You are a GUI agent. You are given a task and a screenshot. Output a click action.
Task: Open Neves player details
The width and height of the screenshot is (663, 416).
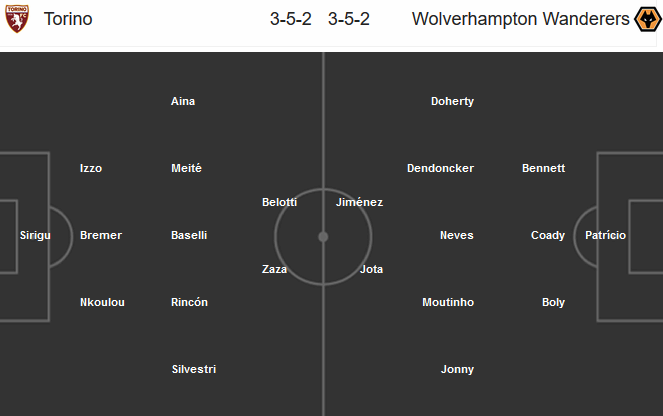coord(456,235)
